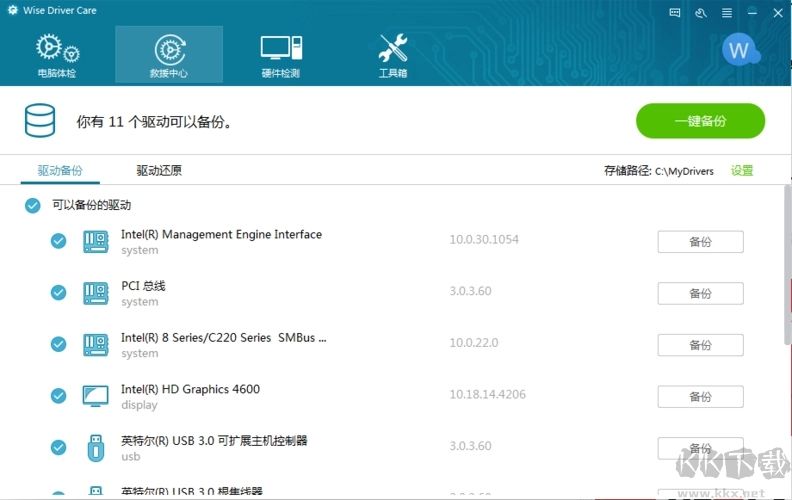Uncheck Intel Management Engine Interface driver
792x500 pixels.
click(x=59, y=241)
